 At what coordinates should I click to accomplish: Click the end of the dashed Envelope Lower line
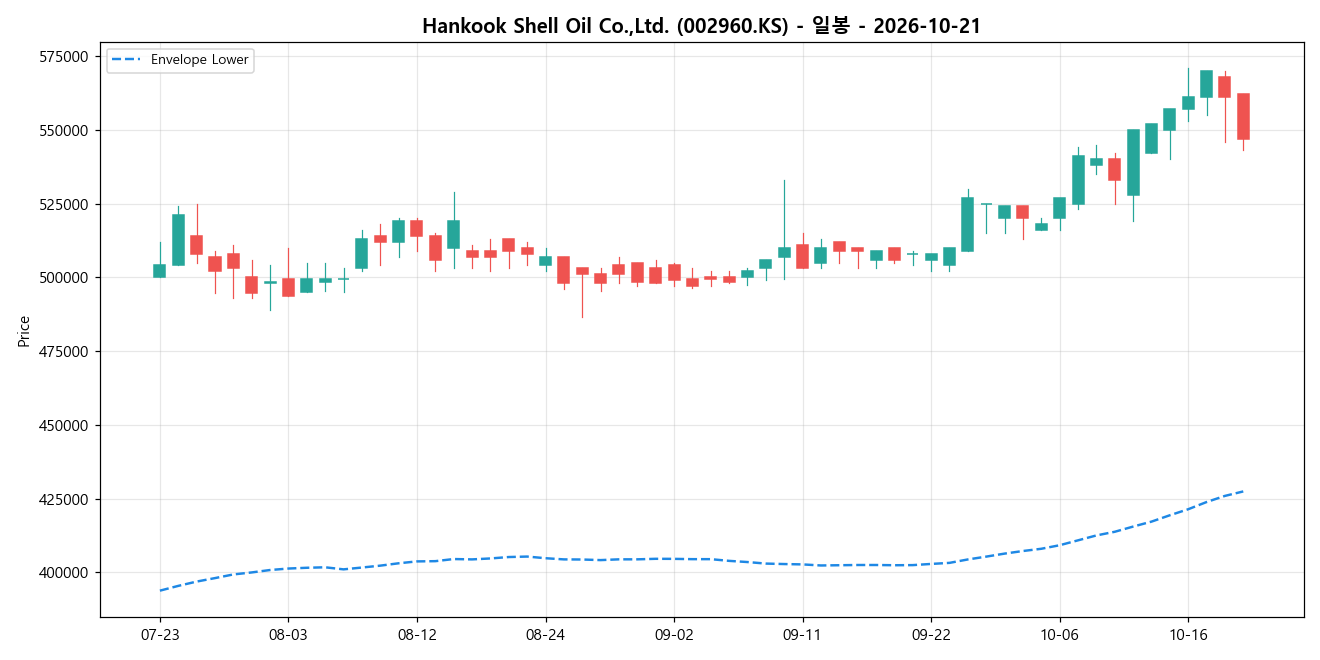point(1243,491)
